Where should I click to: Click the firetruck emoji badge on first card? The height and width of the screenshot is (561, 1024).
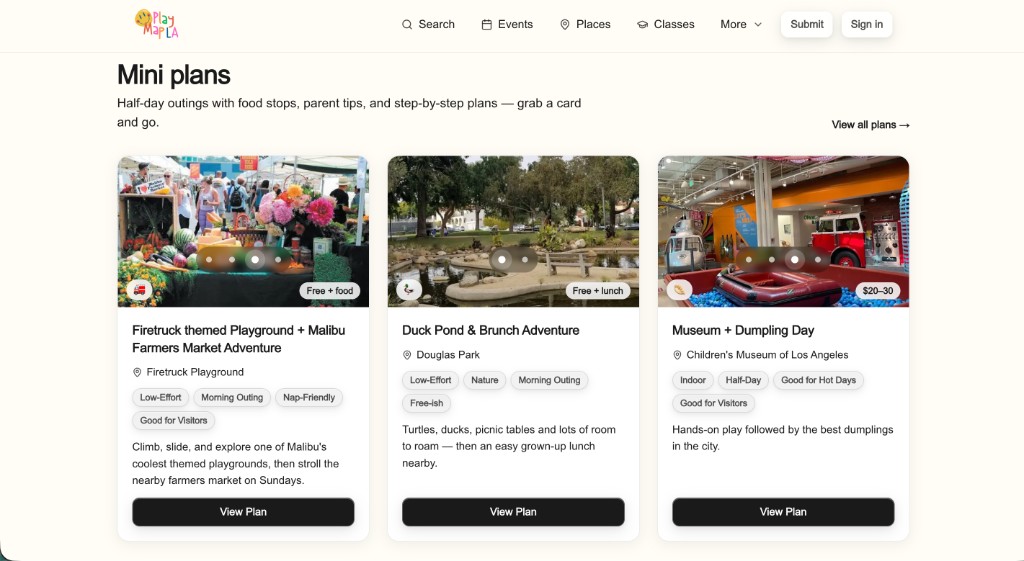pos(139,290)
